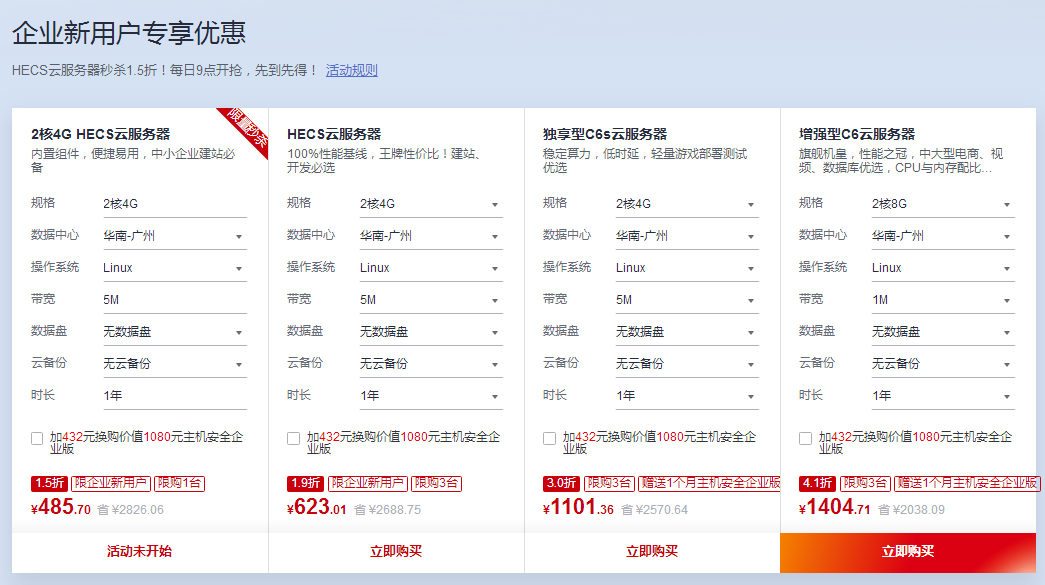The image size is (1045, 585).
Task: Click 限企业新用户 tag beside 1.5折
Action: 111,483
